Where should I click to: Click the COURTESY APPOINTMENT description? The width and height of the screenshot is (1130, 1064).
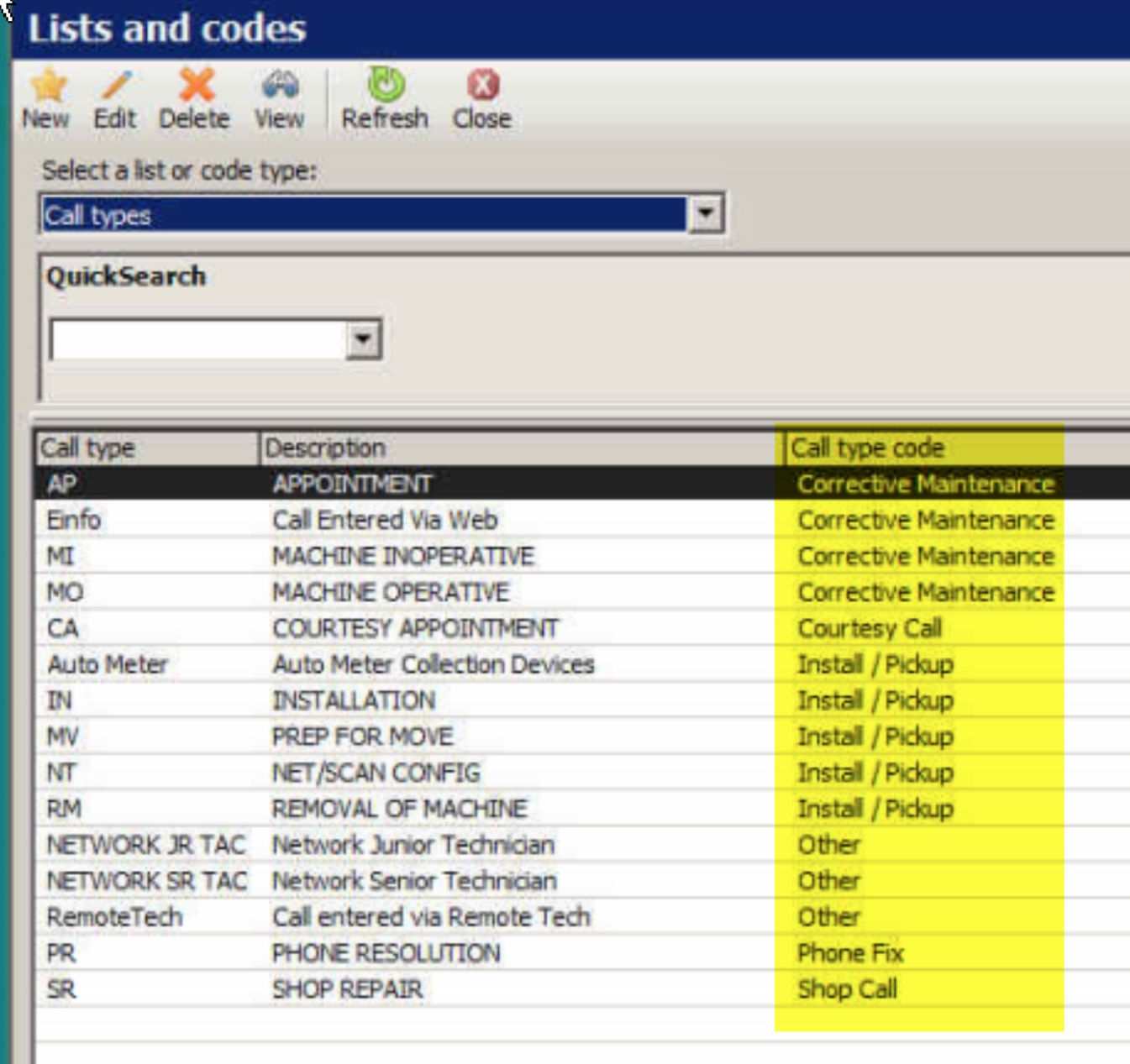point(416,629)
